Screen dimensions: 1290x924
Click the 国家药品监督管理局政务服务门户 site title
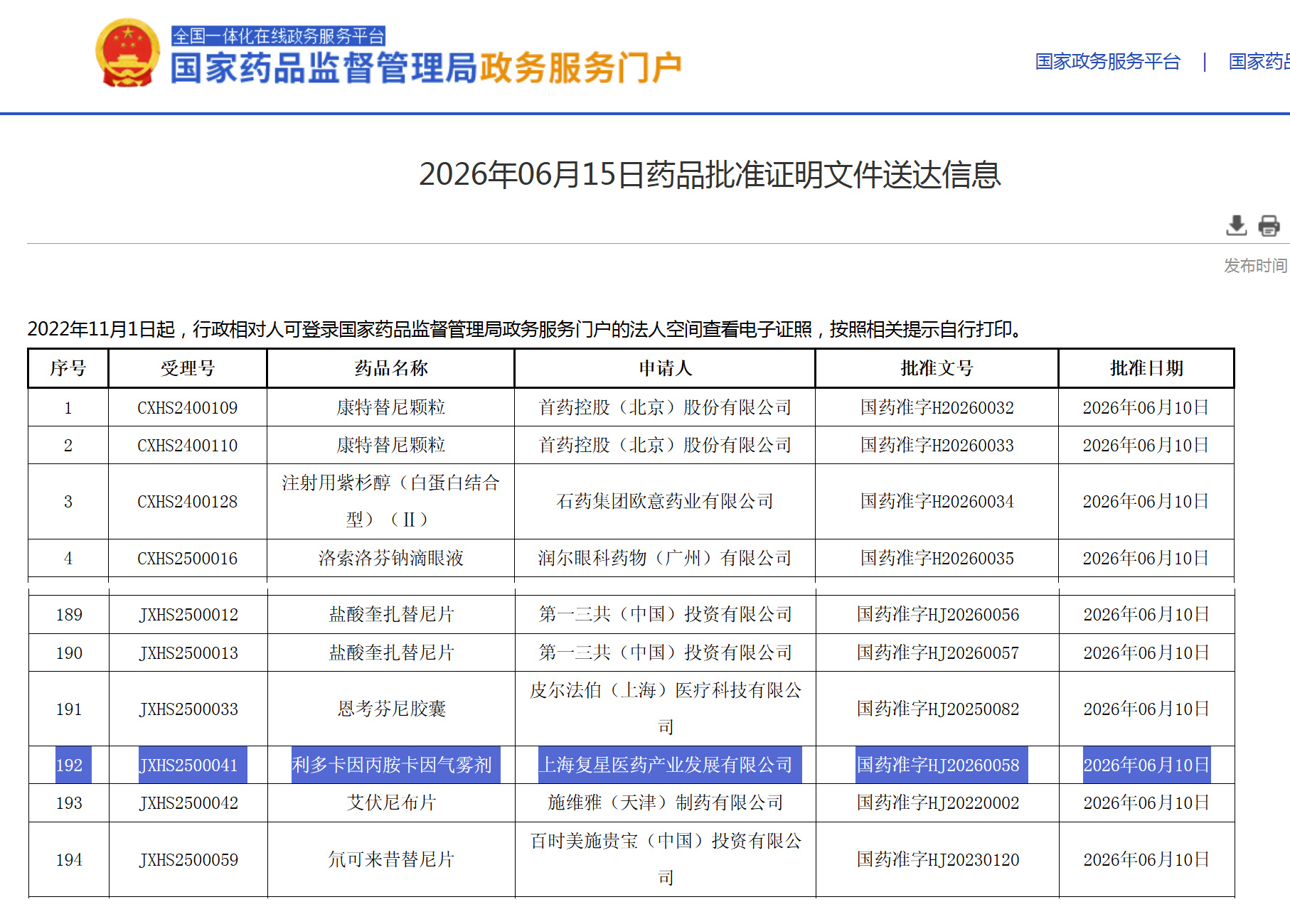(x=426, y=68)
